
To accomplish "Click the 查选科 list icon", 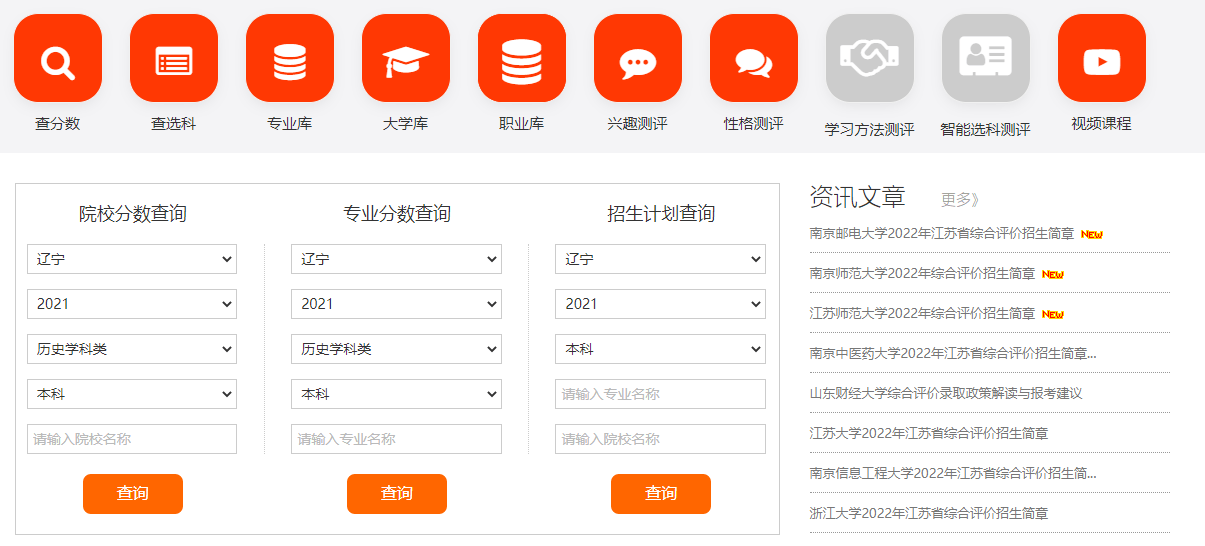I will [174, 59].
